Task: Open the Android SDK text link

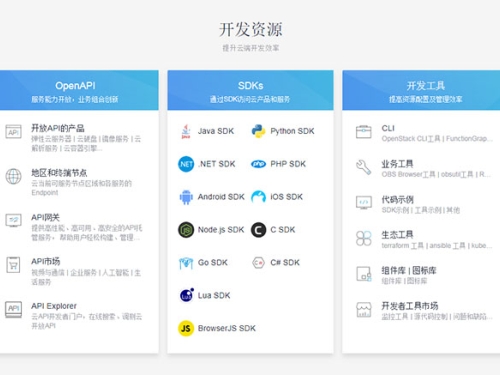Action: point(221,197)
